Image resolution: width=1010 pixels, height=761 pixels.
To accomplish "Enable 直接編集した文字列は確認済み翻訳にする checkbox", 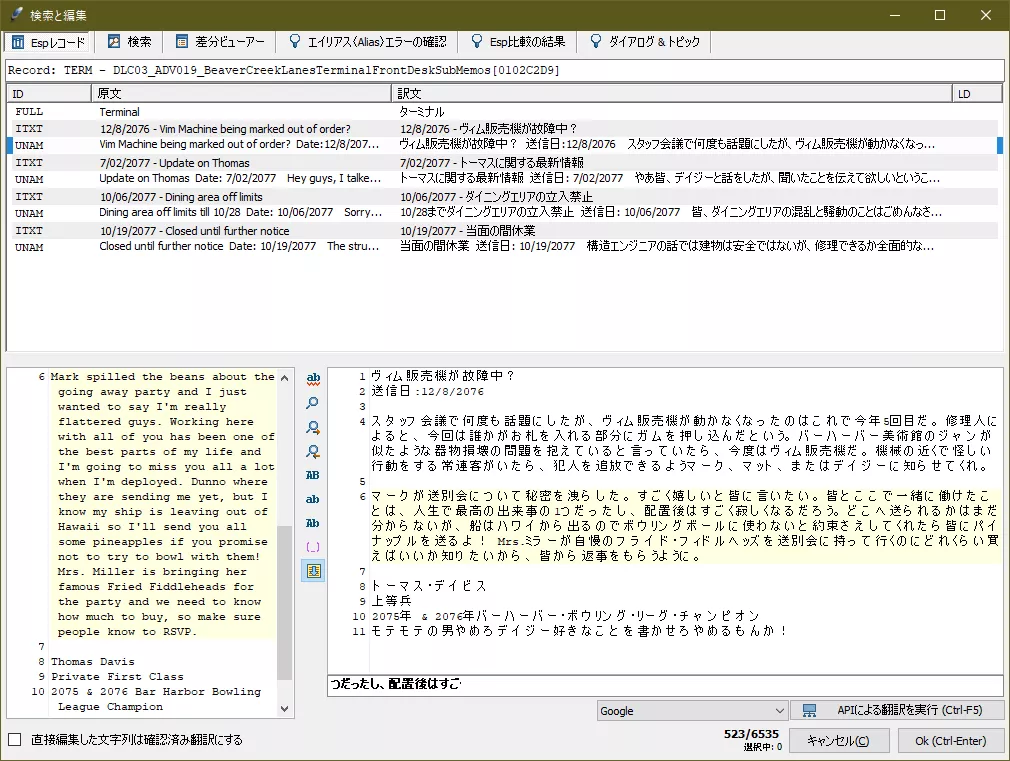I will coord(15,740).
